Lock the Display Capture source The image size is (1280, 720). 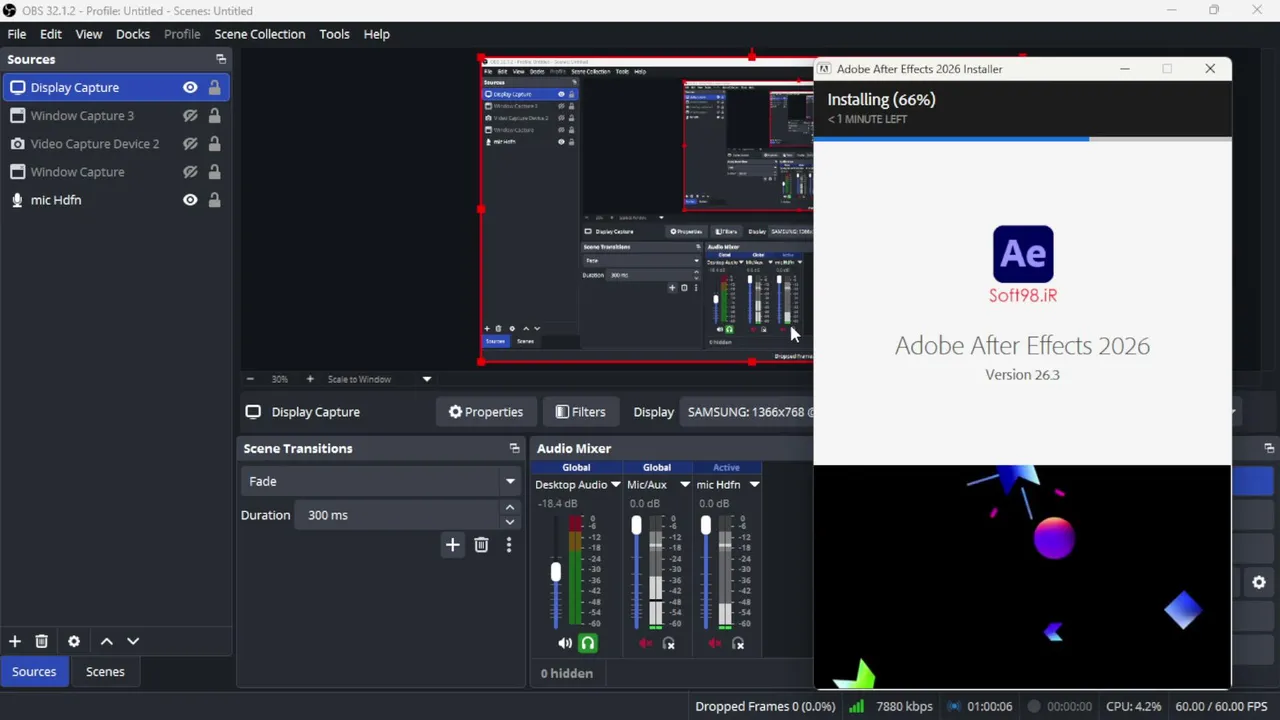pos(214,88)
